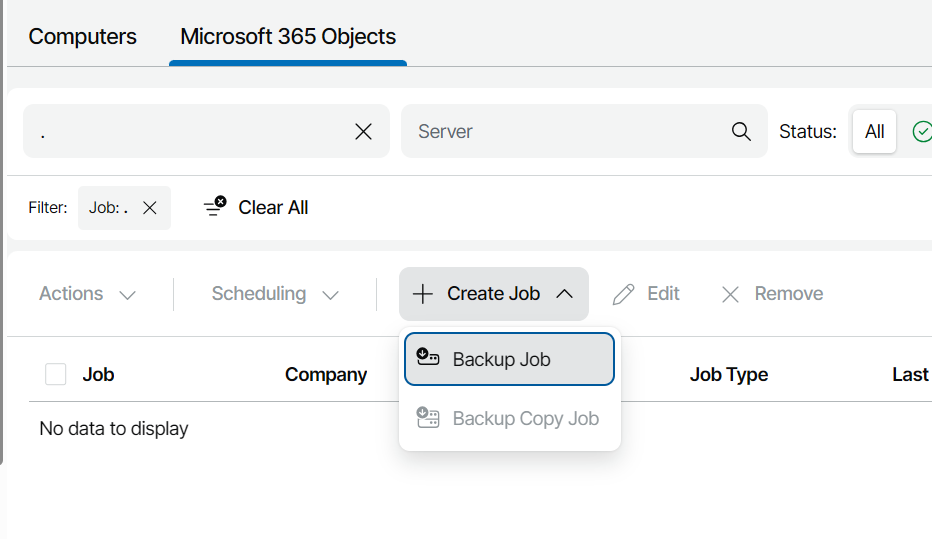Click the plus icon on Create Job
The width and height of the screenshot is (932, 539).
click(x=423, y=294)
